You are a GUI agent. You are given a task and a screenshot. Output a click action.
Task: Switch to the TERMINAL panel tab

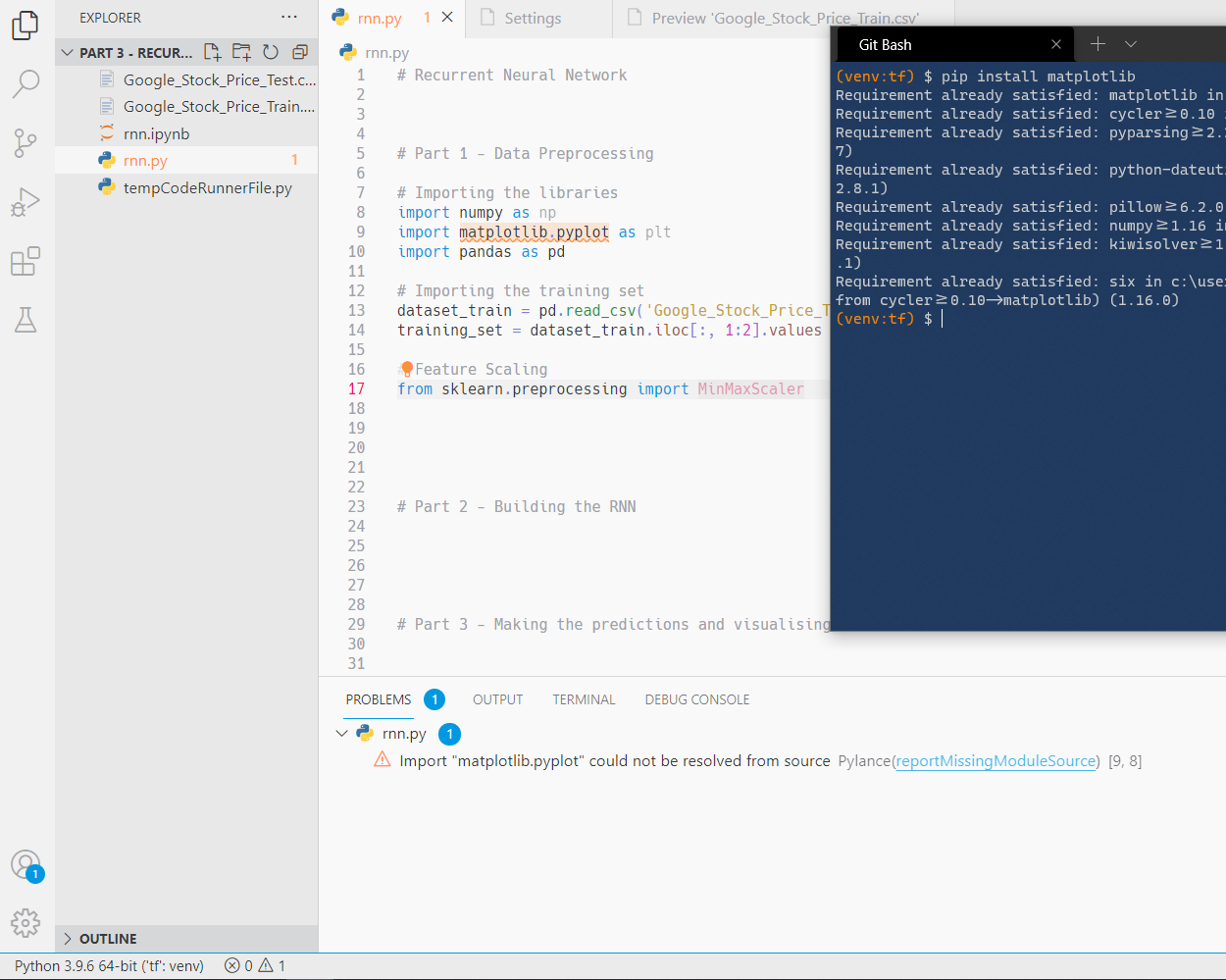tap(584, 699)
